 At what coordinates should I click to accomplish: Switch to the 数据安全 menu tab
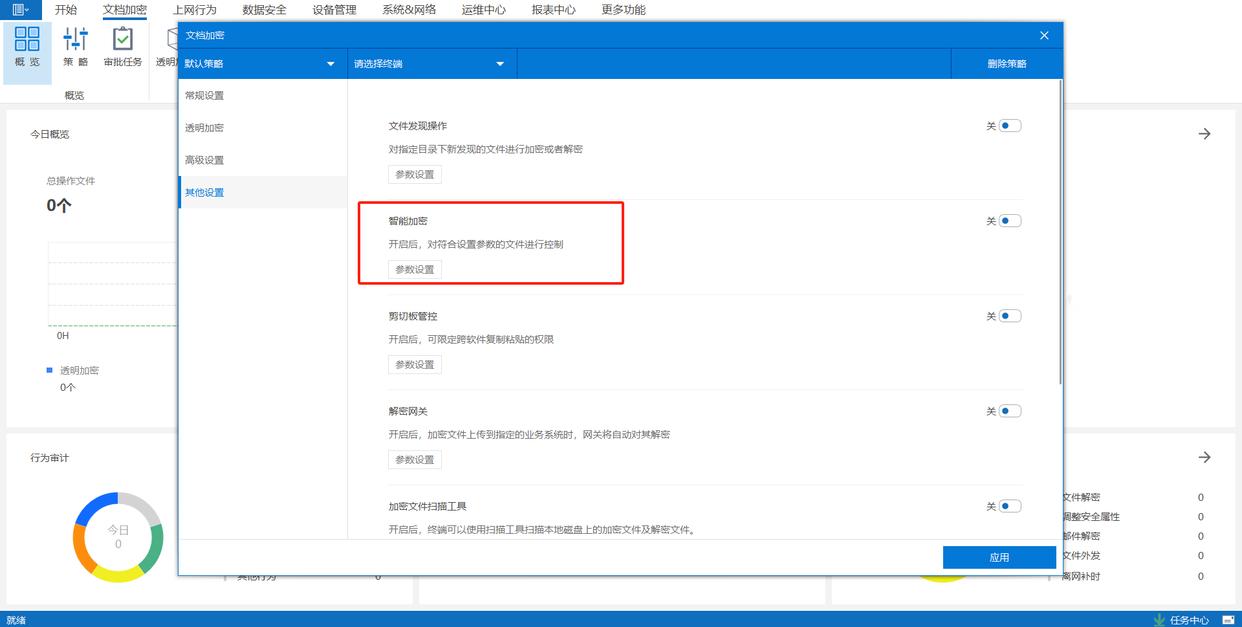[x=264, y=10]
